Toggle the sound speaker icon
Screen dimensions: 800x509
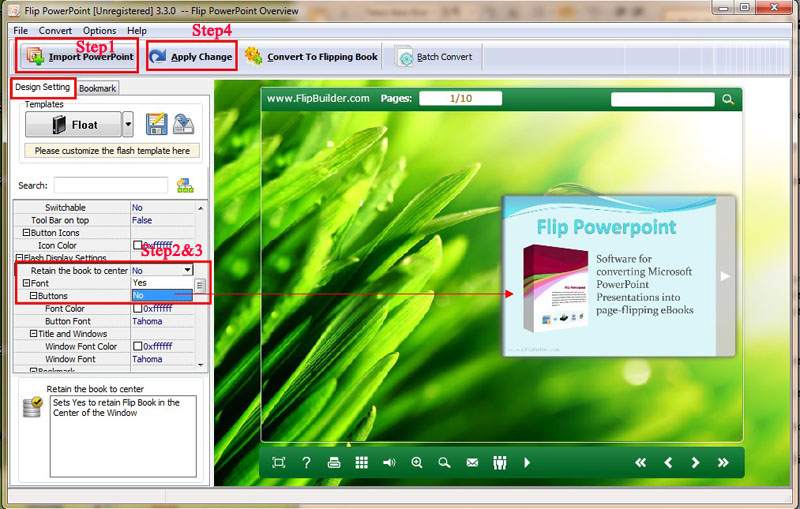389,463
